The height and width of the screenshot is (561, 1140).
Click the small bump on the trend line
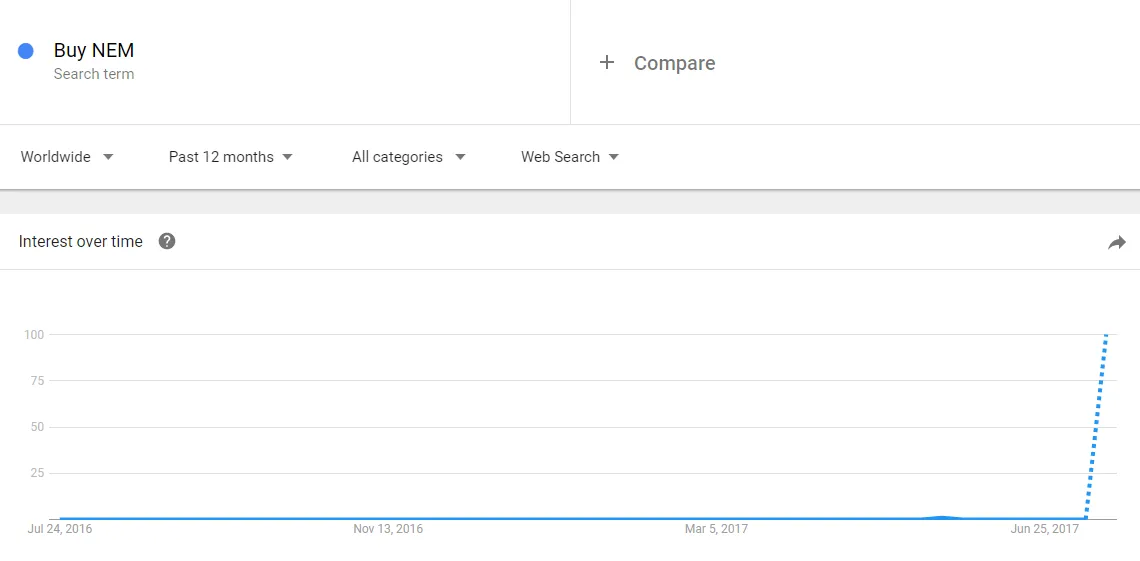942,517
